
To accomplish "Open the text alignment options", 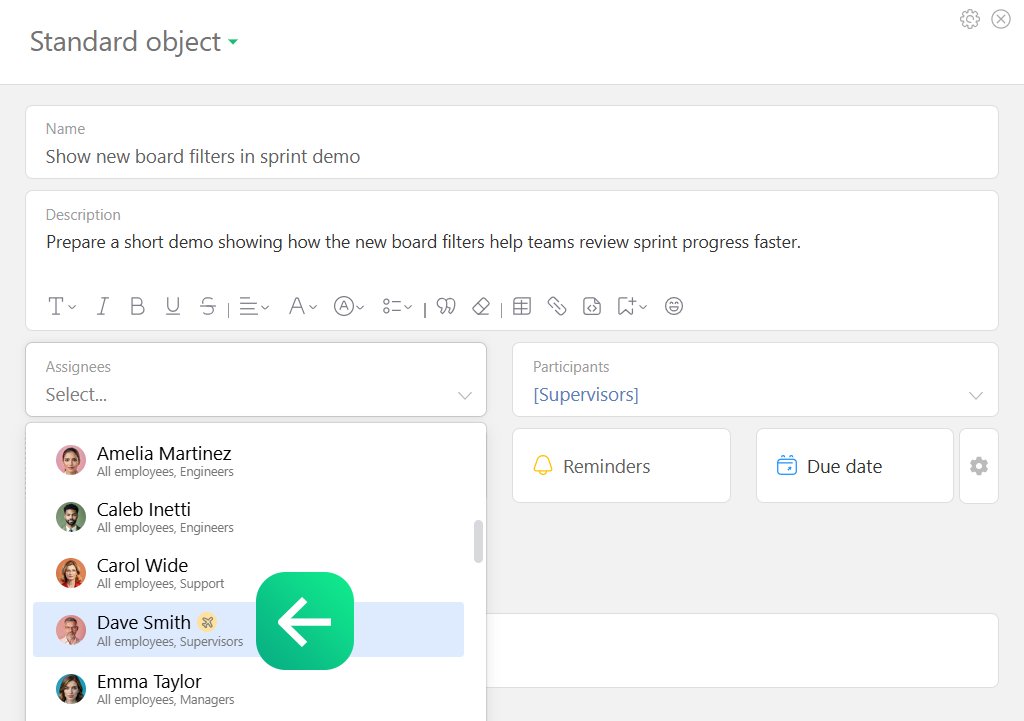I will pos(254,306).
